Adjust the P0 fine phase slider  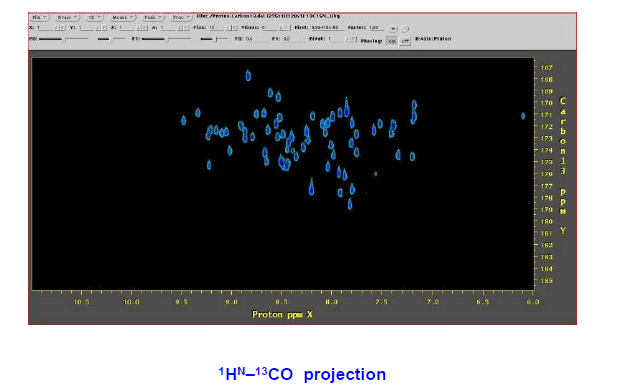111,39
